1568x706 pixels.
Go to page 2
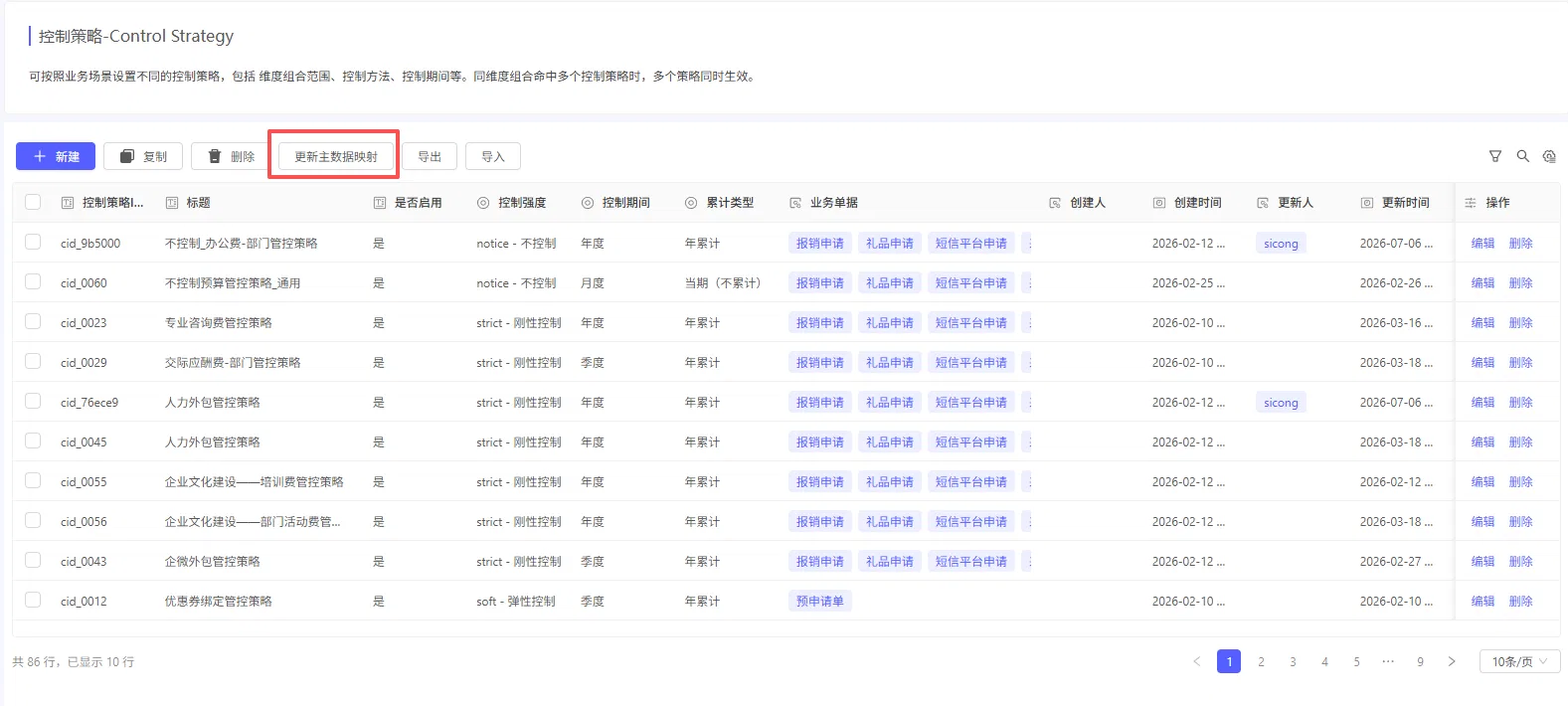pos(1261,661)
